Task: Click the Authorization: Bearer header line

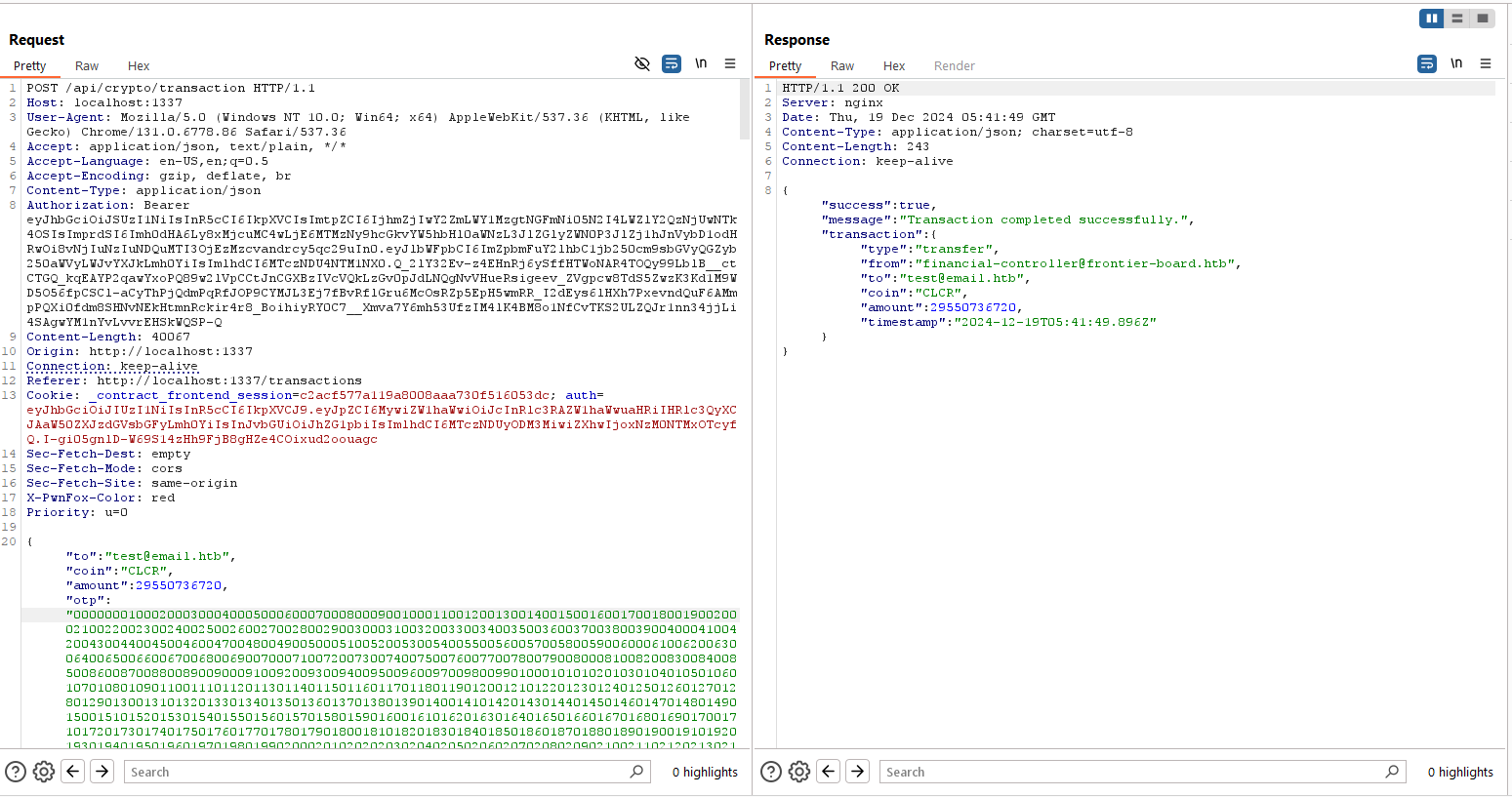Action: [x=108, y=205]
